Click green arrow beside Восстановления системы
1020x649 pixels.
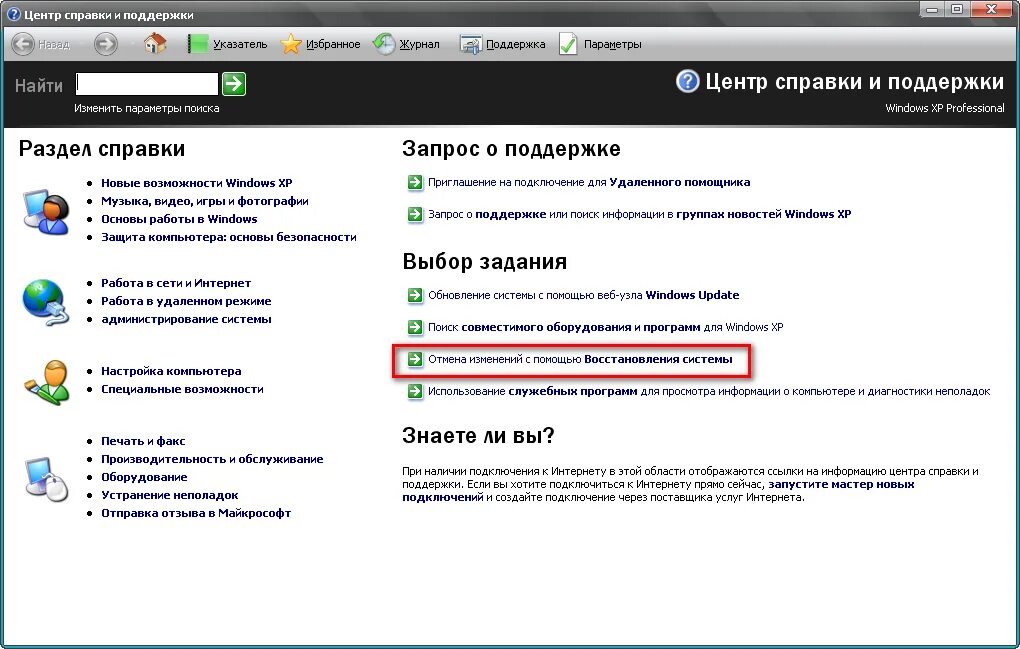pos(415,359)
